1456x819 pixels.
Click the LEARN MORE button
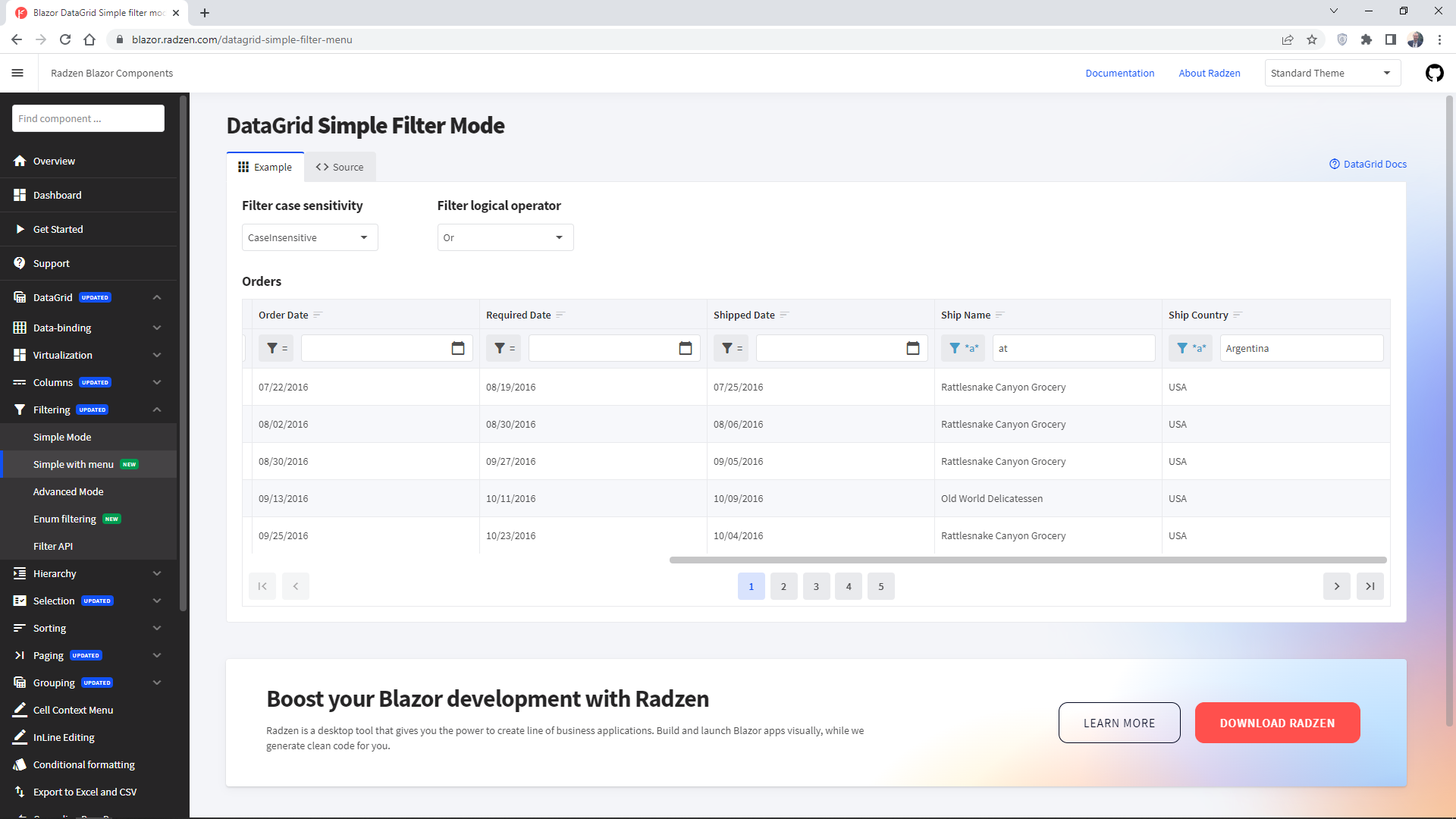click(x=1119, y=723)
